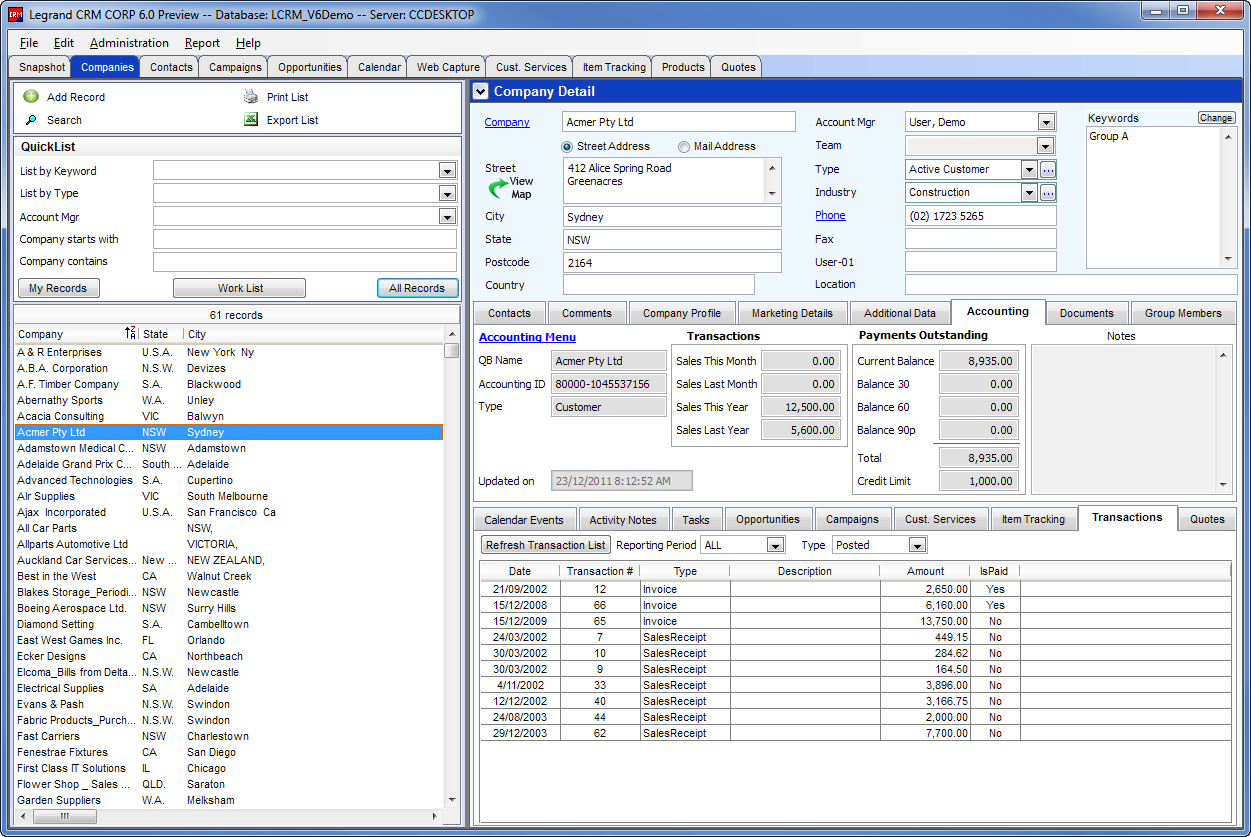Image resolution: width=1251 pixels, height=837 pixels.
Task: Click the Print List printer icon
Action: (251, 97)
